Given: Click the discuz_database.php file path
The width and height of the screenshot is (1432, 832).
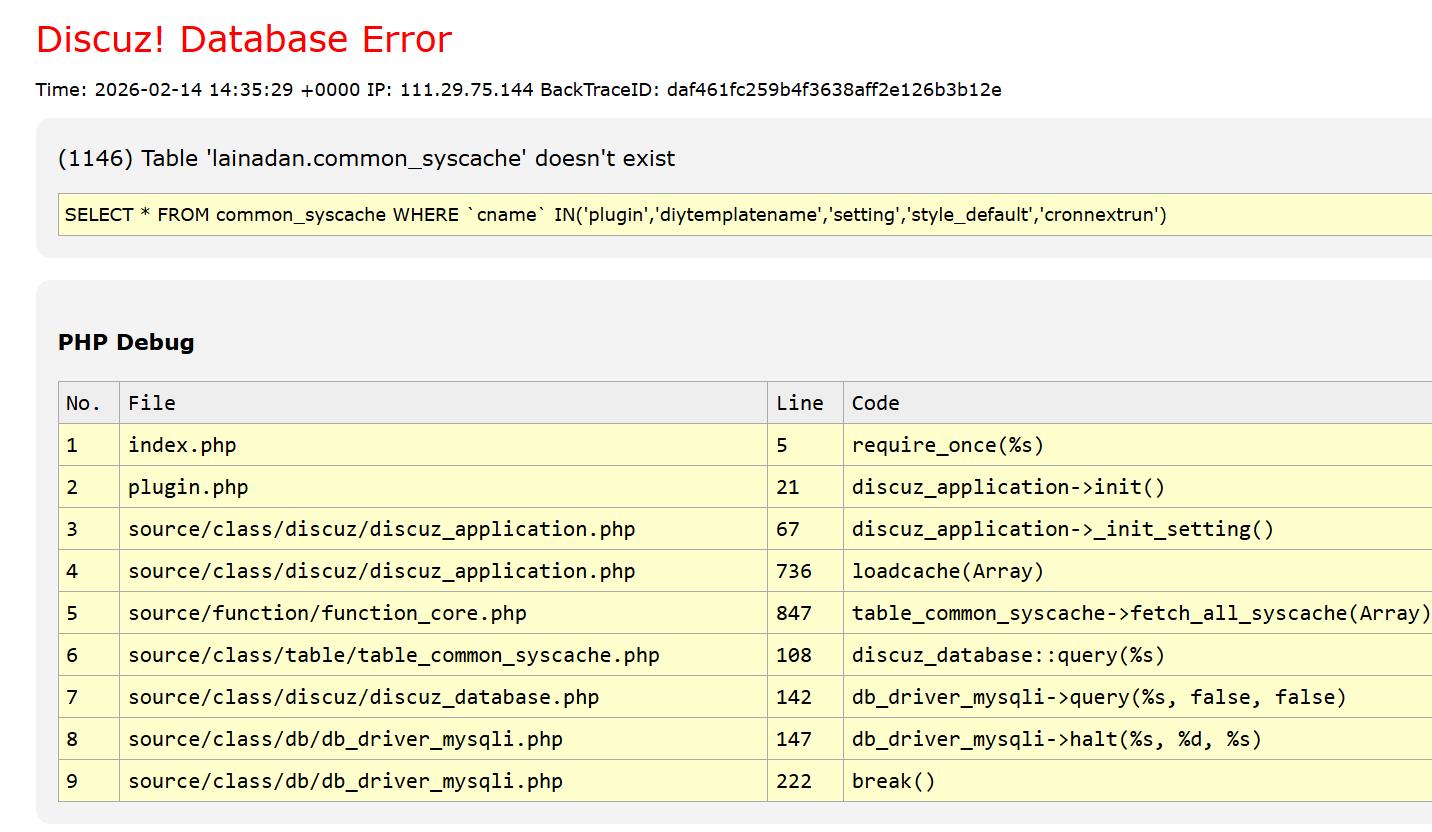Looking at the screenshot, I should point(363,697).
